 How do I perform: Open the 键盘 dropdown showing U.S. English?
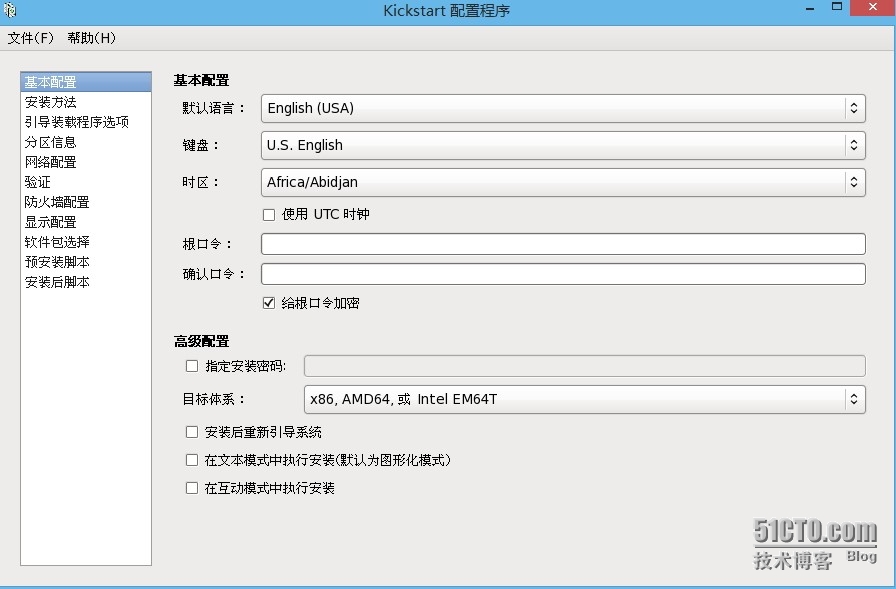point(563,145)
